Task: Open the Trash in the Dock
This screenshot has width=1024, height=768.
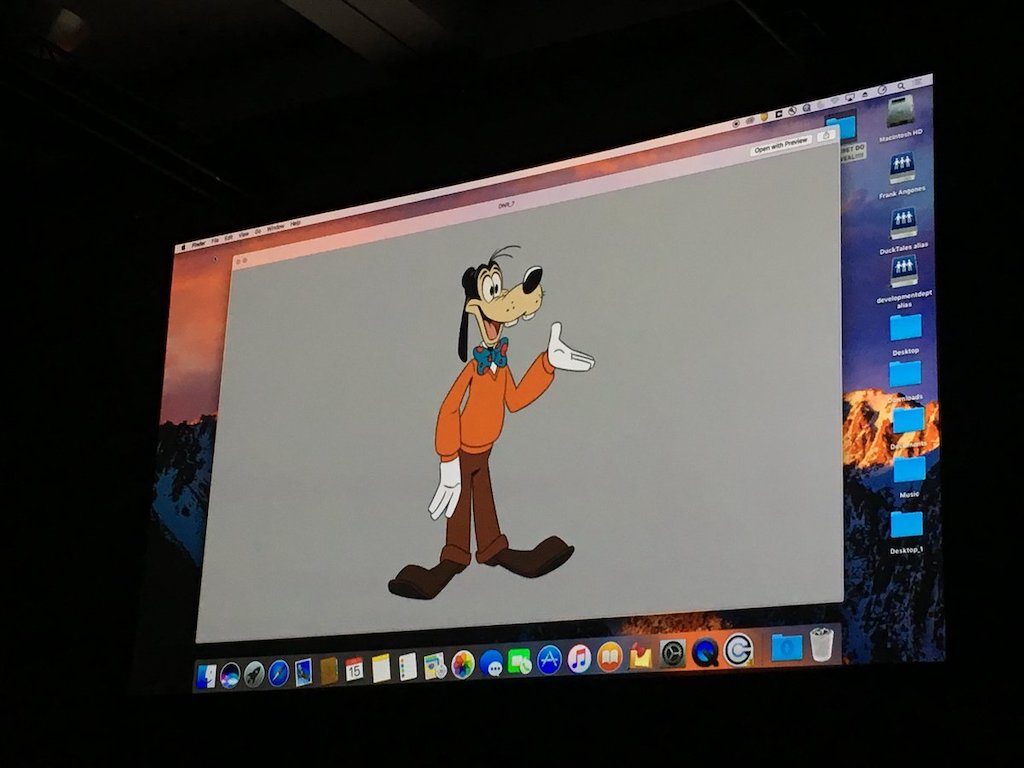Action: [822, 645]
